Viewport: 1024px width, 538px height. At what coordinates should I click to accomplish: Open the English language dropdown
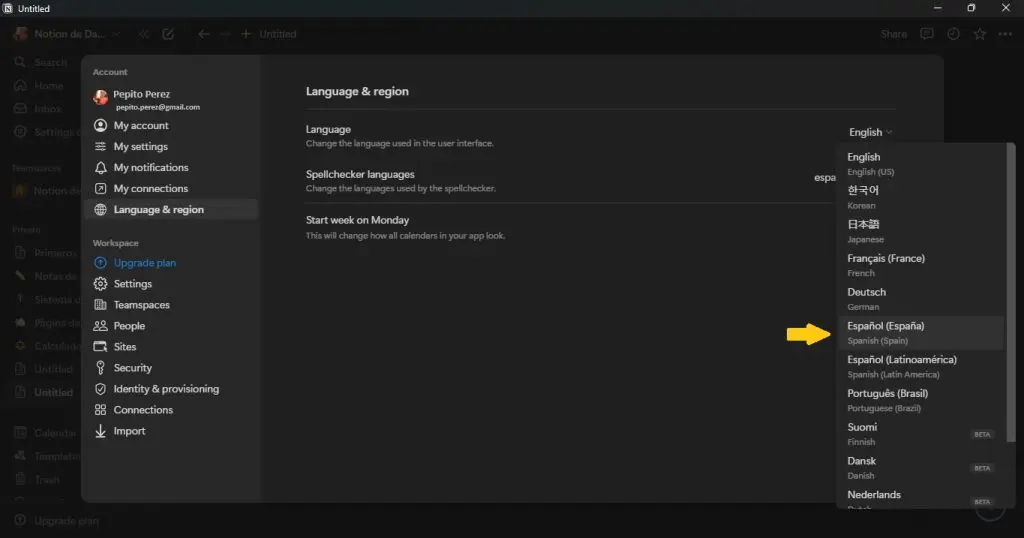tap(870, 132)
